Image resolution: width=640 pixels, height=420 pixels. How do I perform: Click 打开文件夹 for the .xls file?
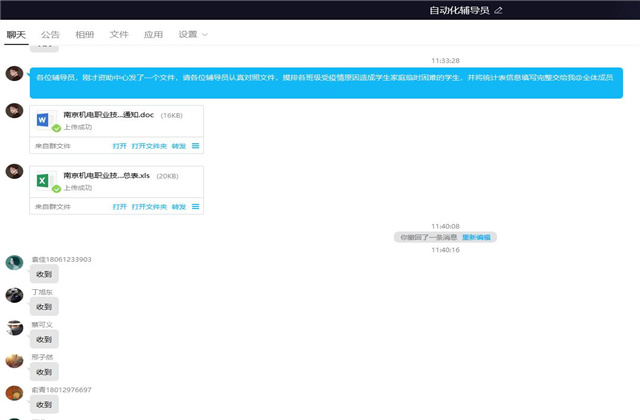click(148, 206)
